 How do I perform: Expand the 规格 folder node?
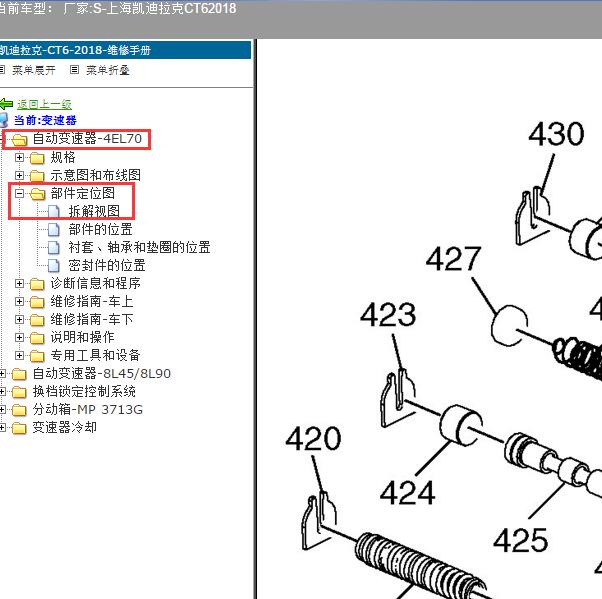tap(19, 157)
